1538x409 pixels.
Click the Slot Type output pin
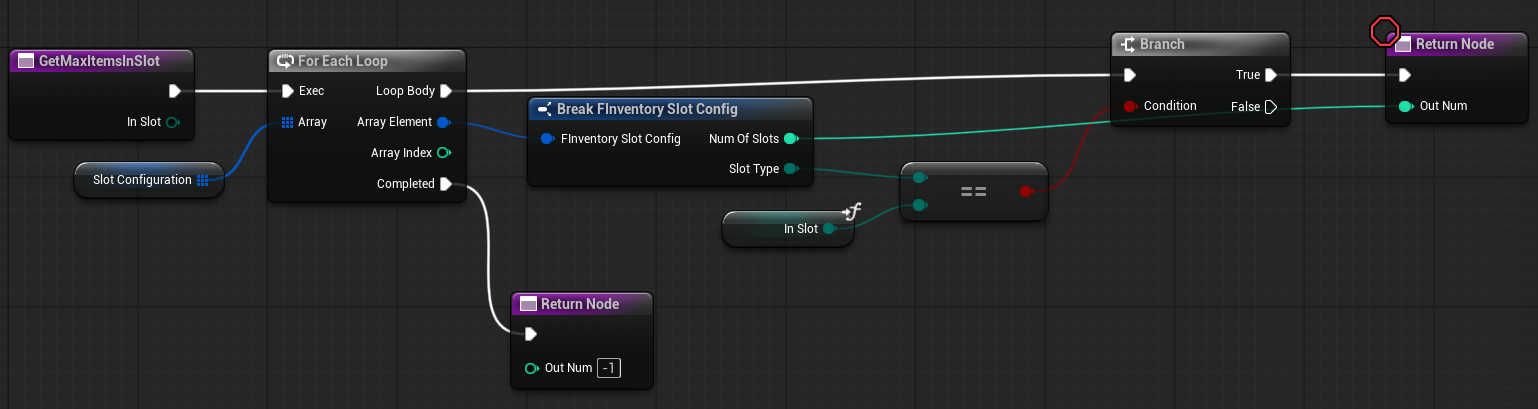click(x=790, y=169)
